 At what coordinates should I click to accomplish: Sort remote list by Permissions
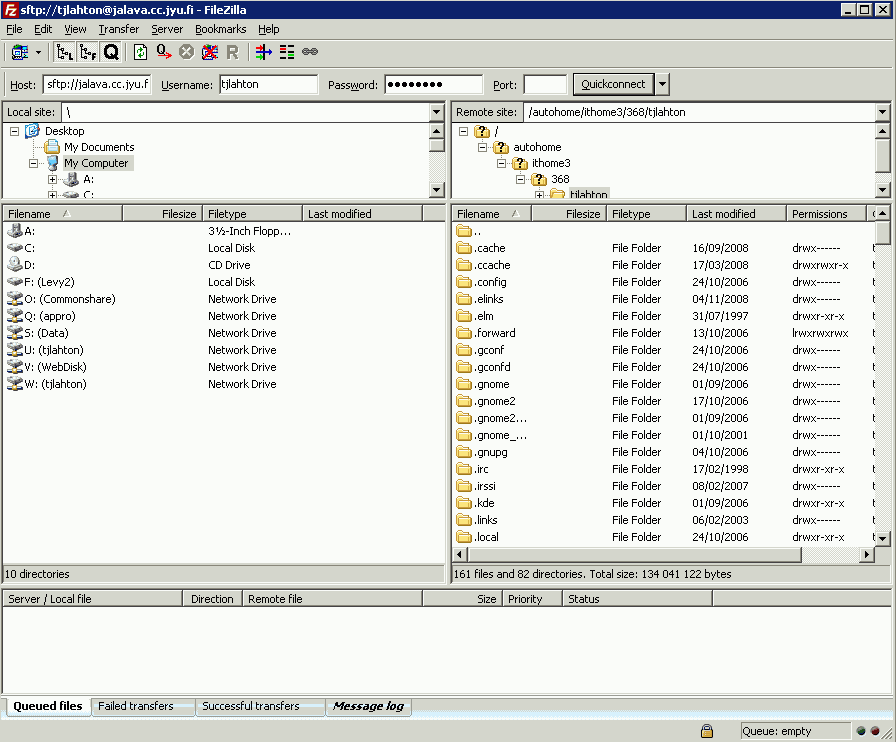826,214
